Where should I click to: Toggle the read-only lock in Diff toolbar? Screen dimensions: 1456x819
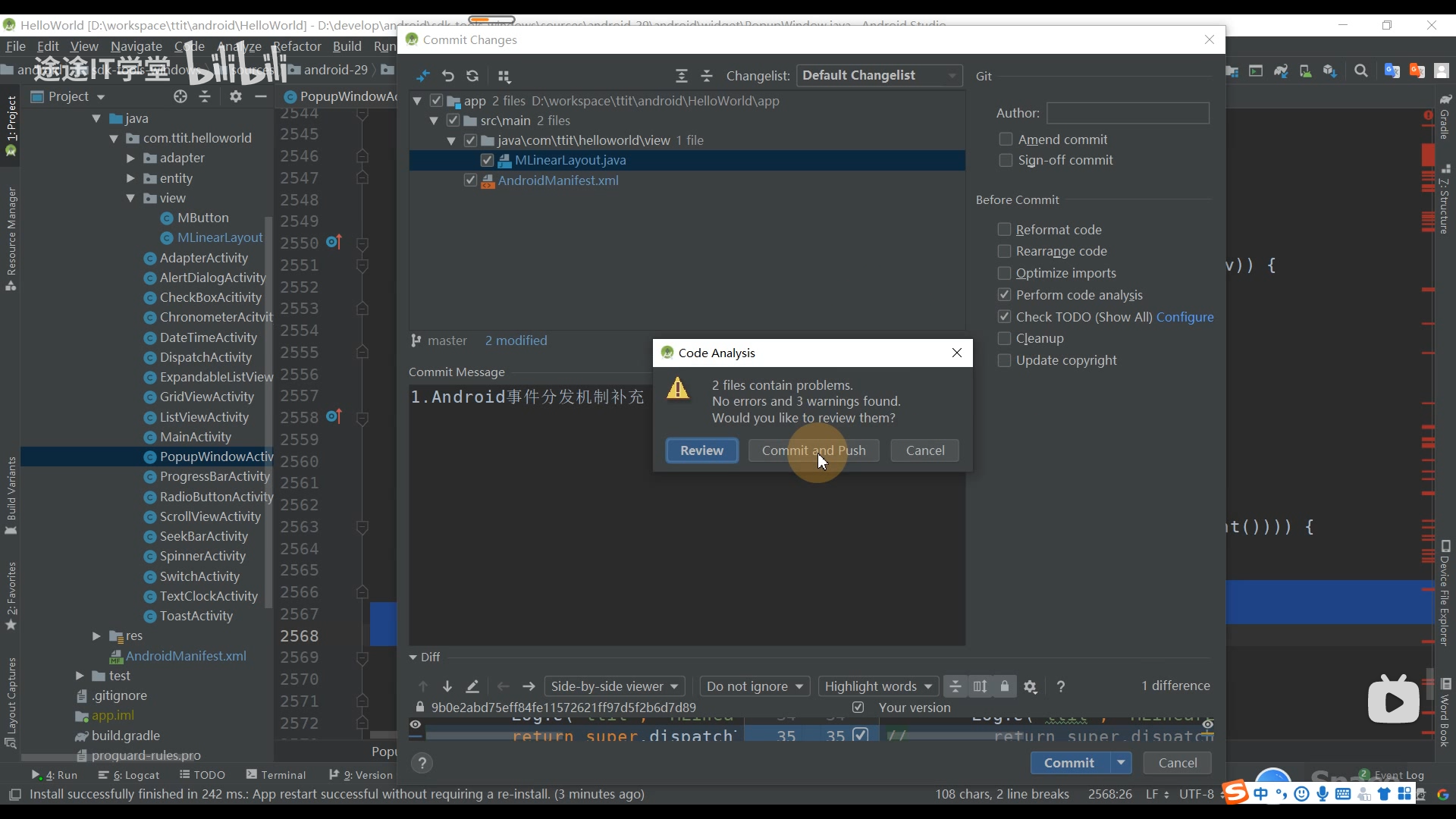coord(1005,686)
